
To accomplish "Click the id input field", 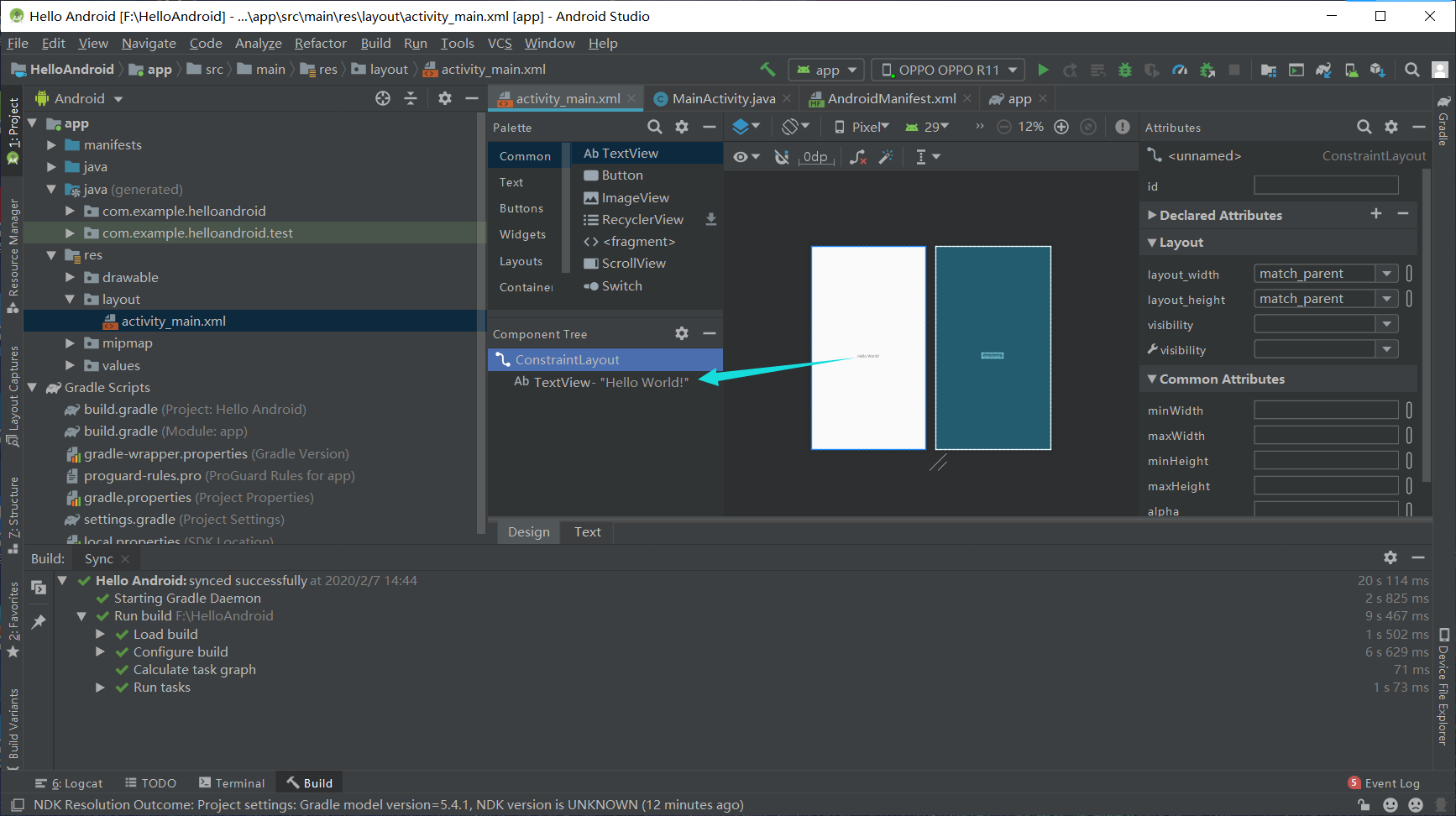I will [x=1326, y=186].
